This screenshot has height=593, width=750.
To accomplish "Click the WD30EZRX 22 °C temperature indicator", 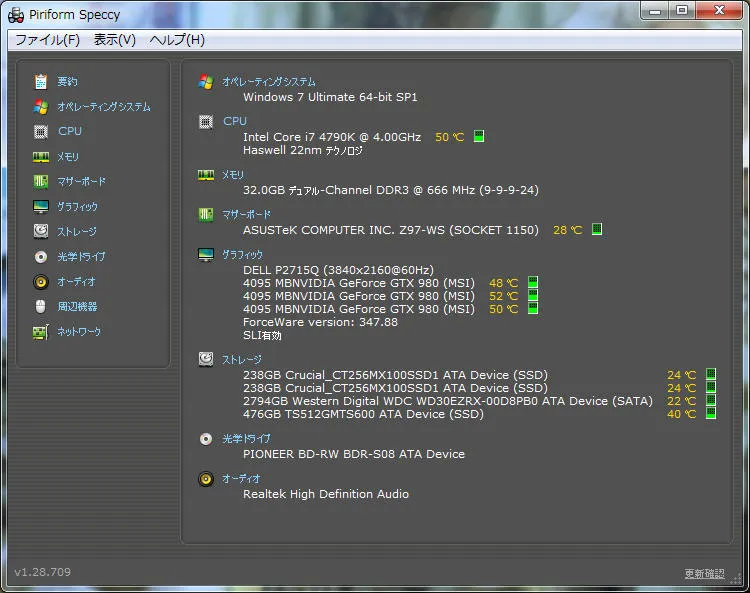I will (711, 400).
